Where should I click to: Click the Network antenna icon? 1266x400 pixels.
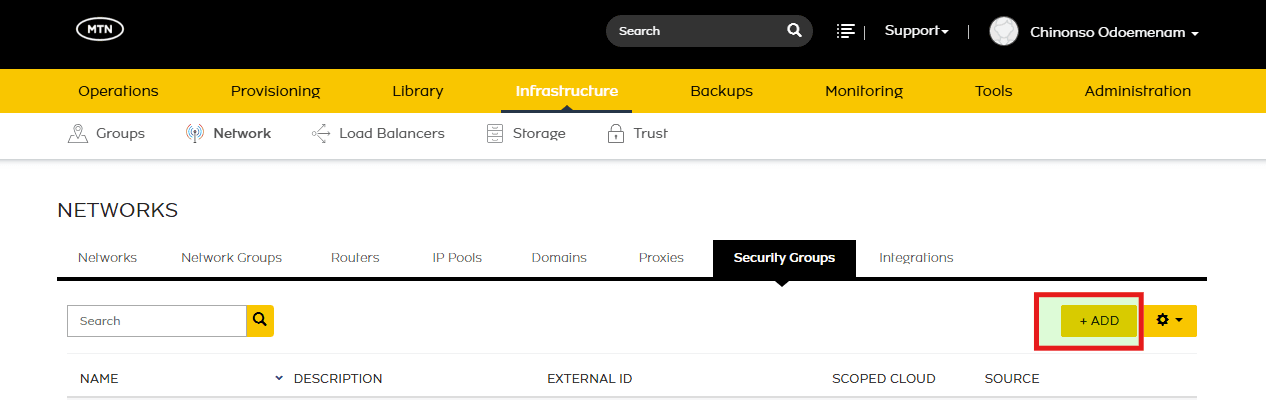(195, 133)
